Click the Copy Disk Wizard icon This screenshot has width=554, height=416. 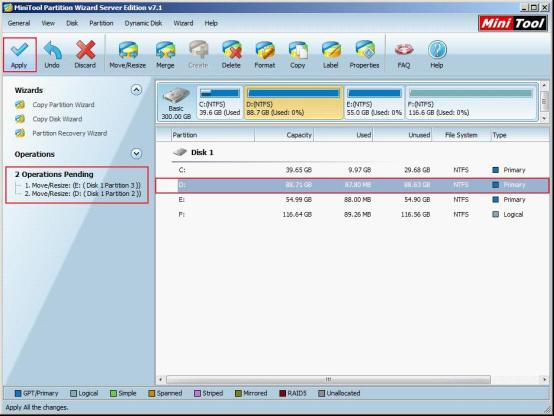[20, 119]
